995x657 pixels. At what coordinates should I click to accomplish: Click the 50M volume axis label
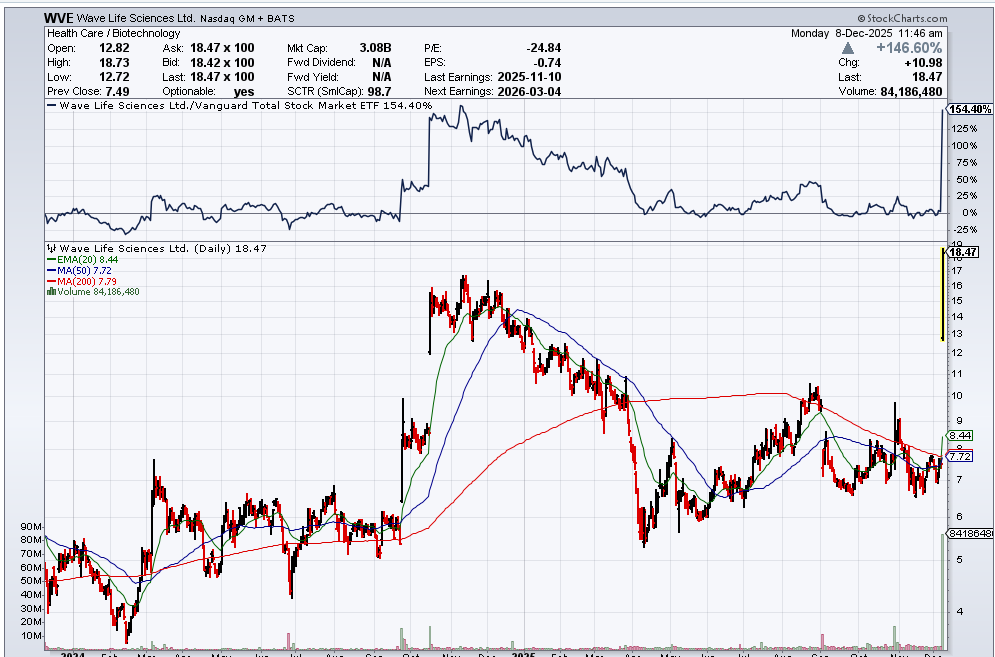point(32,581)
